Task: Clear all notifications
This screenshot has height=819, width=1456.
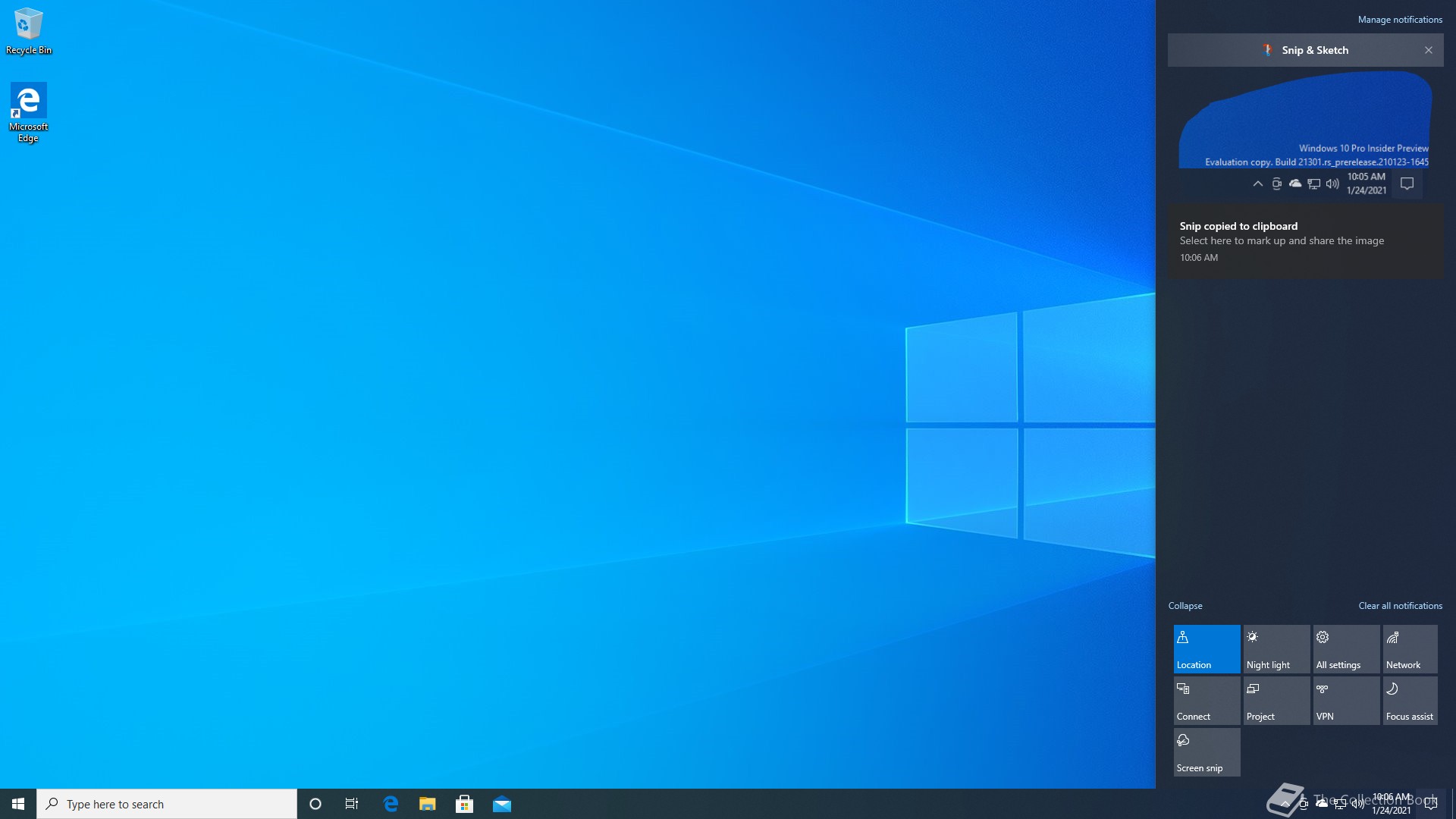Action: click(1400, 606)
